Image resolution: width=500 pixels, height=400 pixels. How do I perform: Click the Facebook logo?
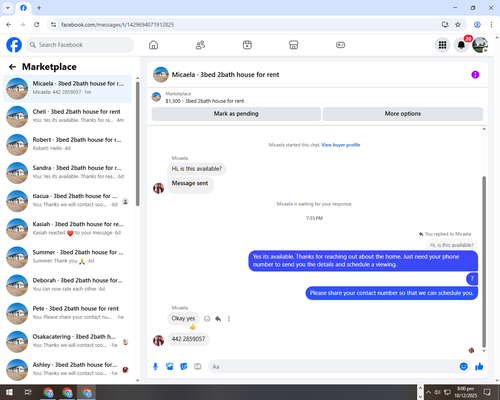[14, 45]
